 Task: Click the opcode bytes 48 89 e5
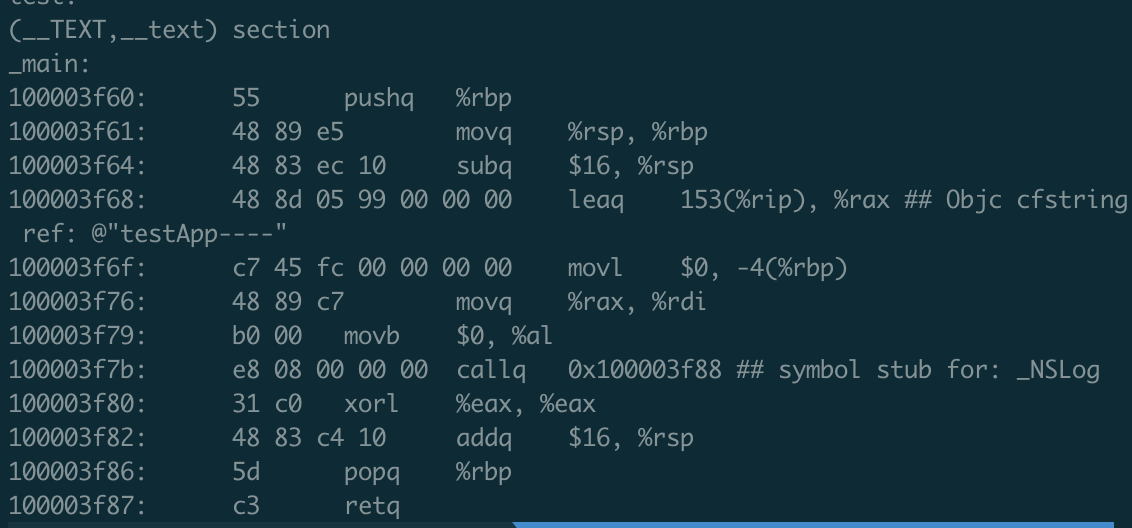click(288, 132)
